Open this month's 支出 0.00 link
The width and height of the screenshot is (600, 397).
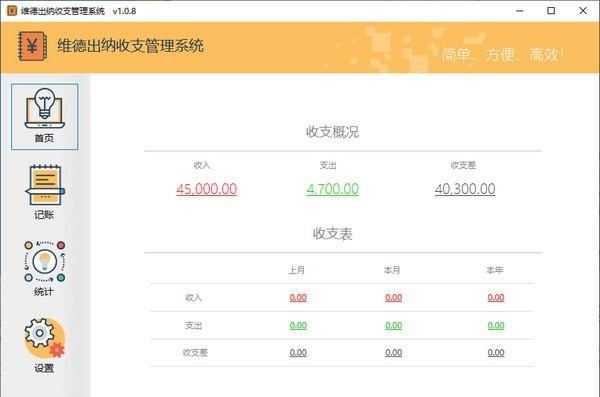[393, 325]
